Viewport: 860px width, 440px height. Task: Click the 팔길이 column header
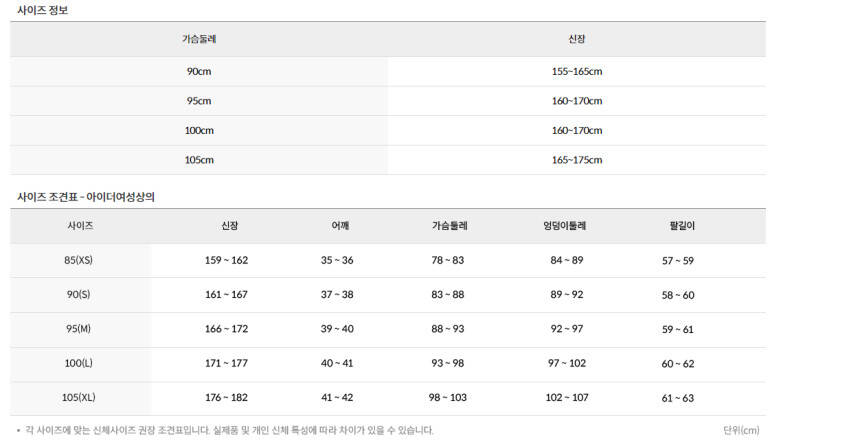pos(682,225)
